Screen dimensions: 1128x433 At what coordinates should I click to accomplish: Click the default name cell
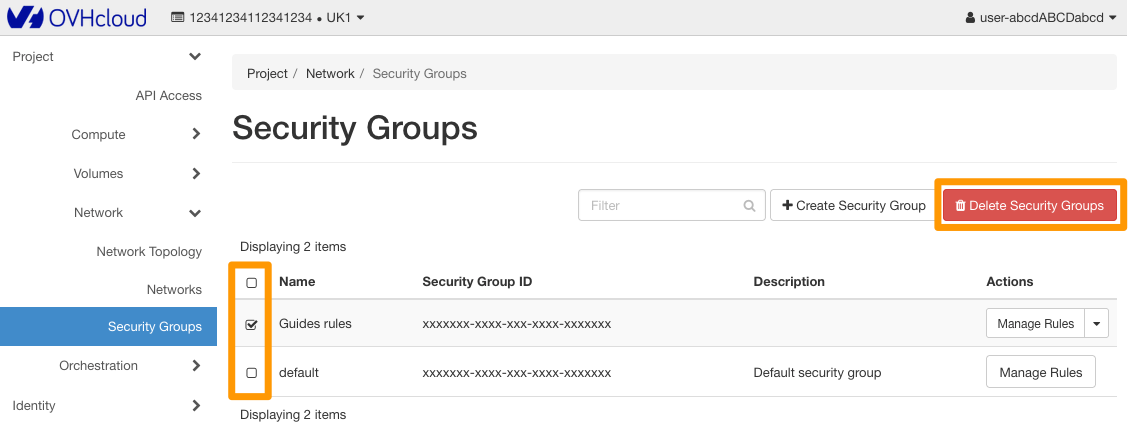[x=299, y=373]
